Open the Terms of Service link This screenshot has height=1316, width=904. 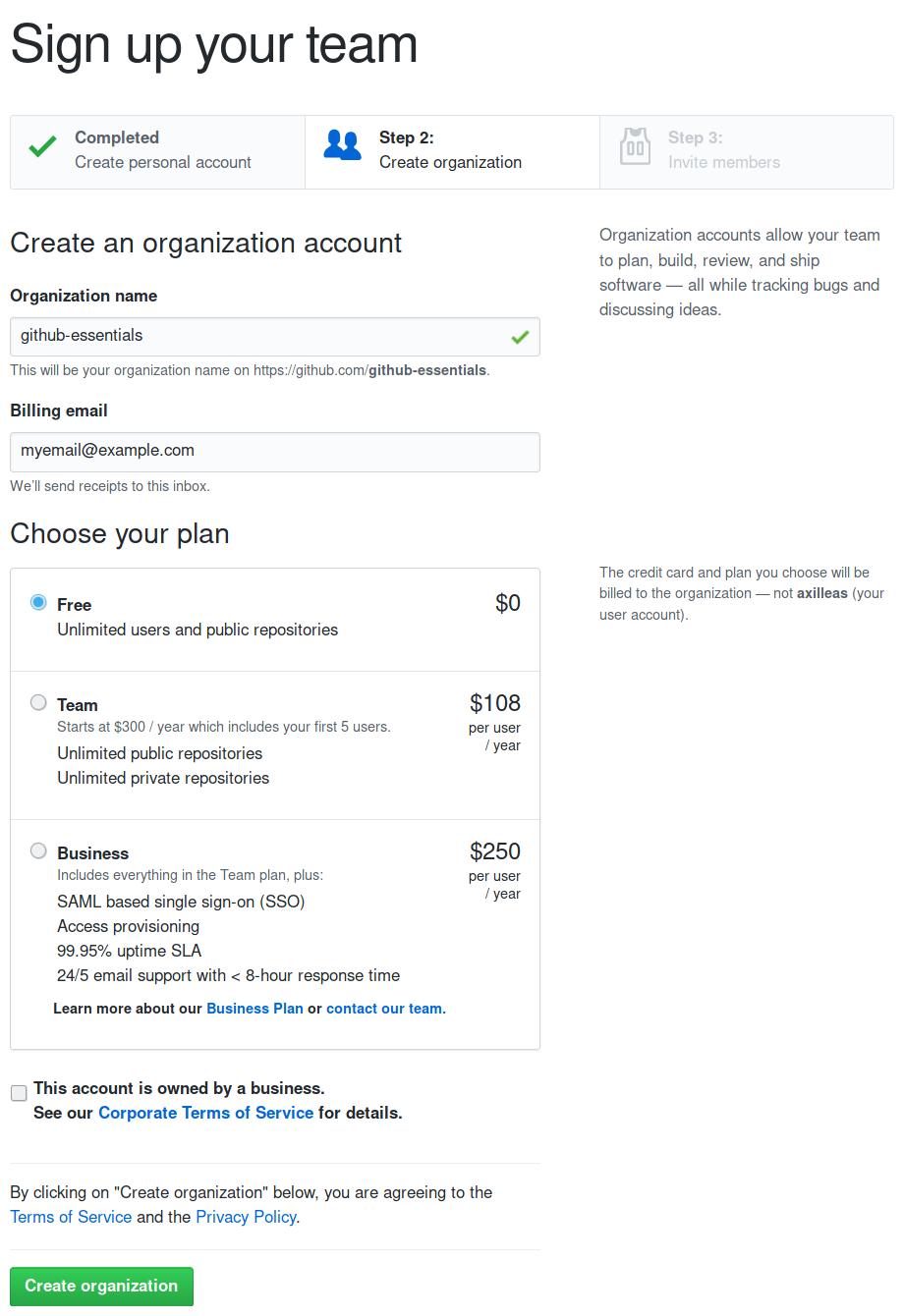tap(71, 1217)
